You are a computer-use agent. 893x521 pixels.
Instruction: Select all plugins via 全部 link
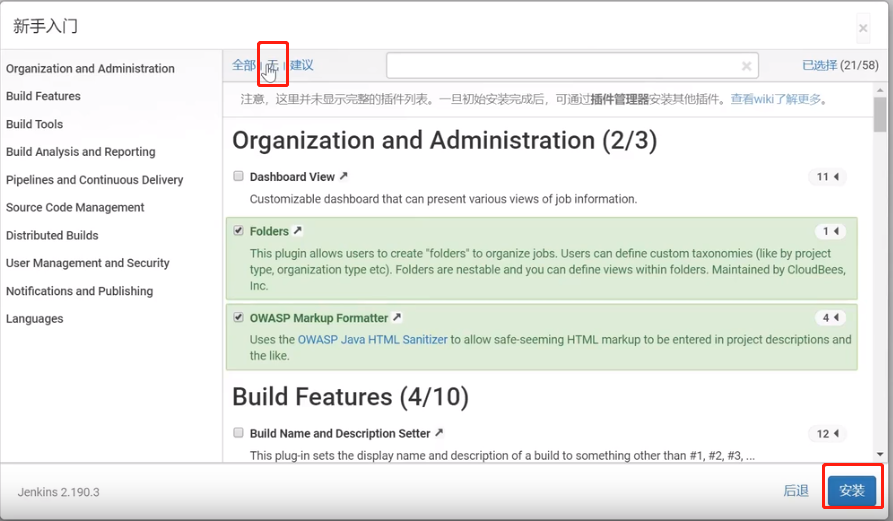[x=244, y=65]
